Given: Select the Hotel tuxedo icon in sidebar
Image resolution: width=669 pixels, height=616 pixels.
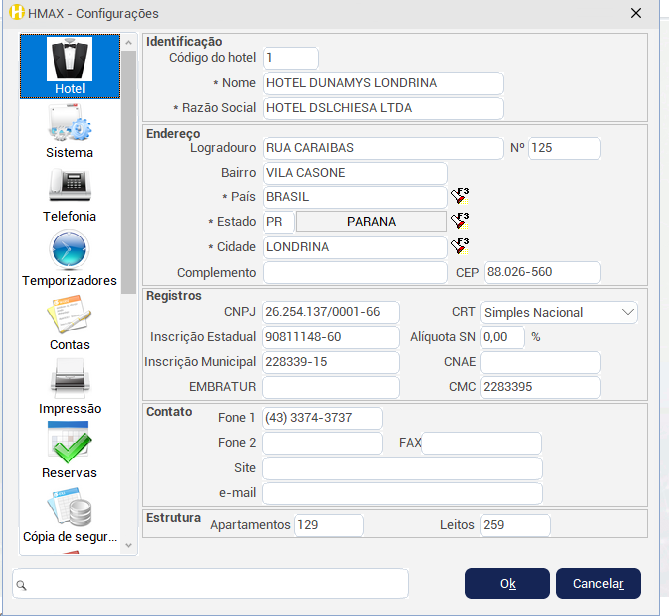Looking at the screenshot, I should click(x=70, y=61).
